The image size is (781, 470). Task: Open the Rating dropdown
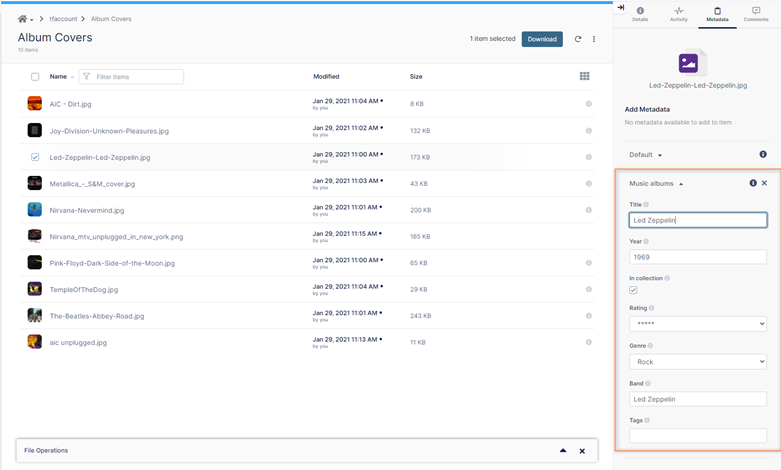point(698,324)
